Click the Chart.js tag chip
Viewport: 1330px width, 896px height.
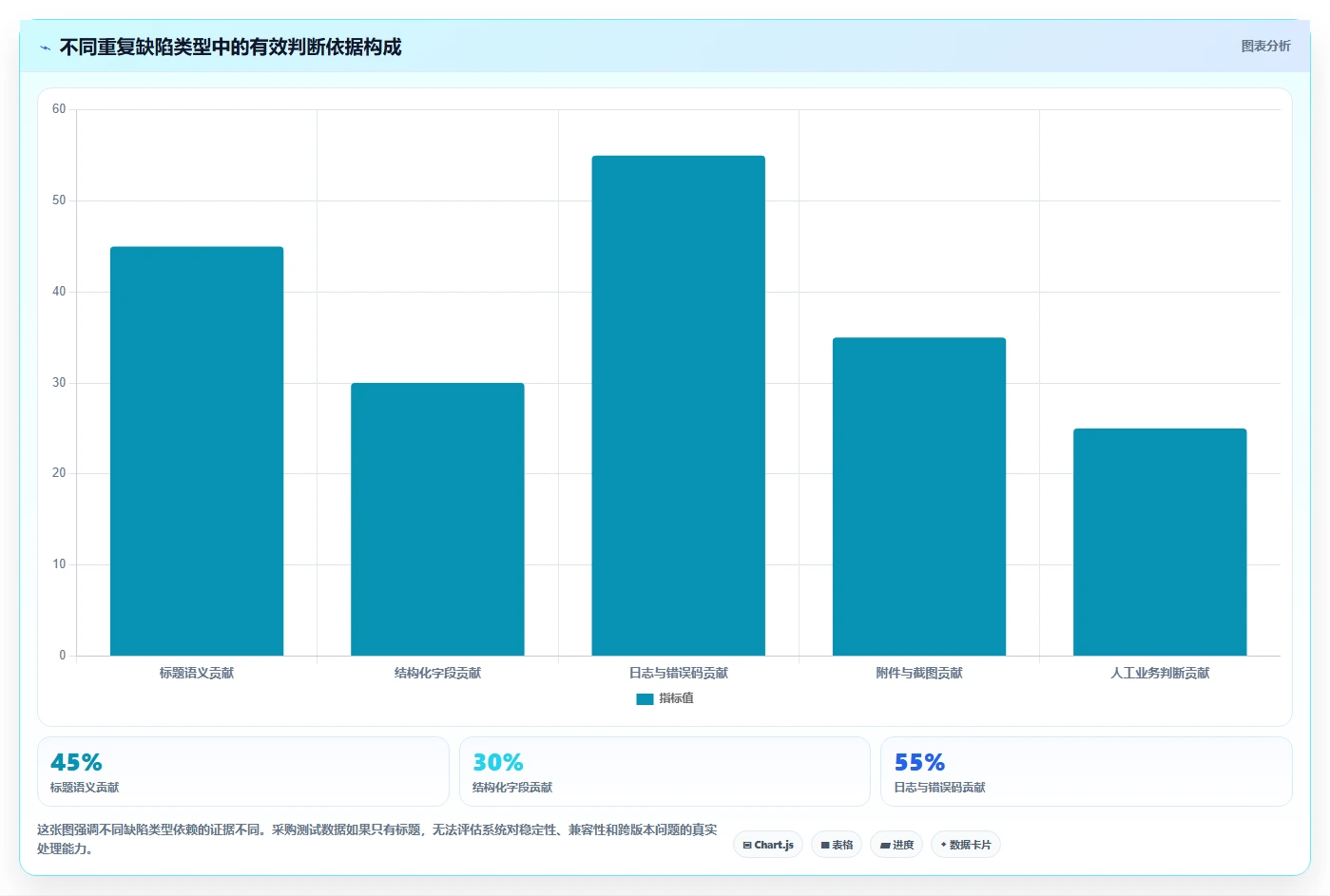pyautogui.click(x=768, y=845)
